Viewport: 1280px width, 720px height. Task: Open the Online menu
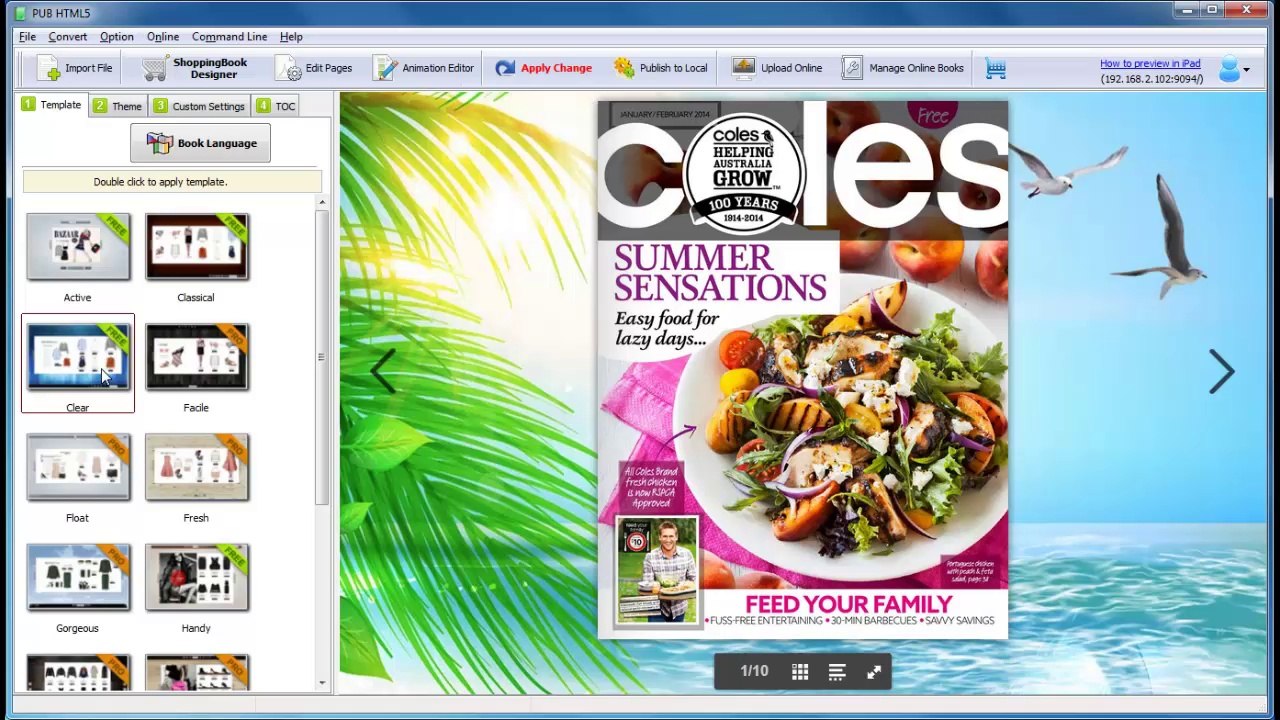point(163,37)
